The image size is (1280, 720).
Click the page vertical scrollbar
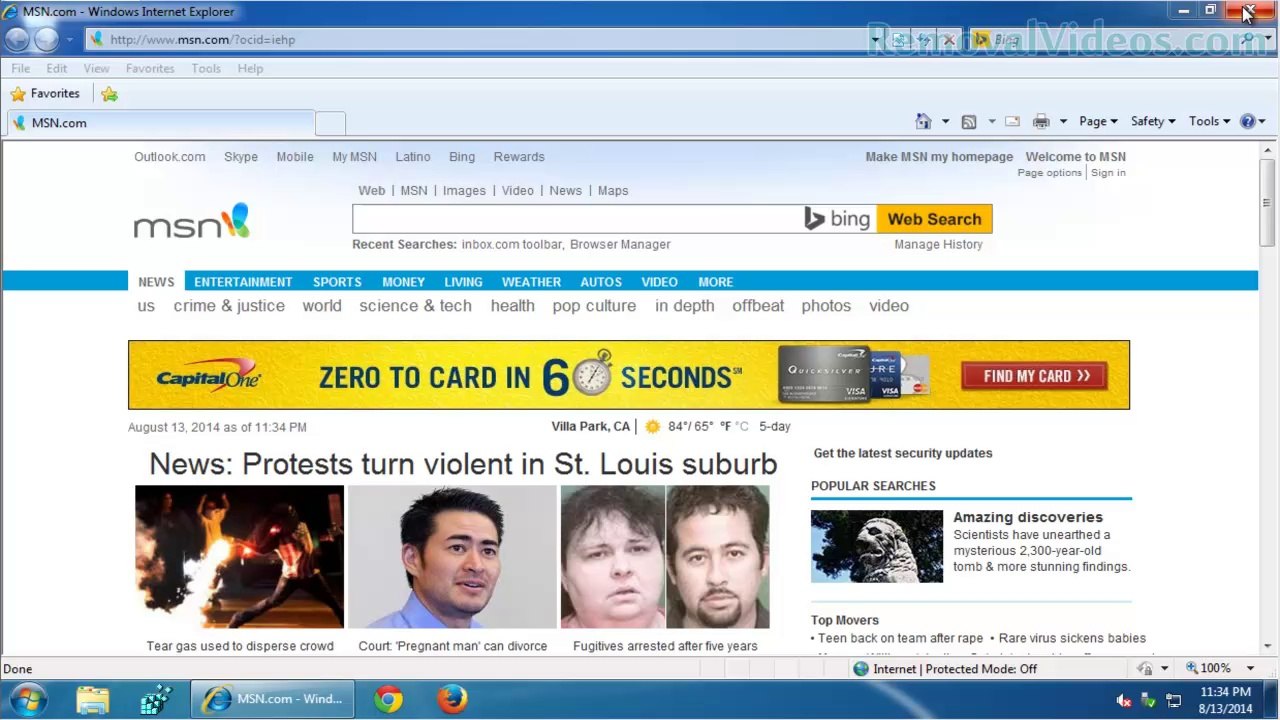pyautogui.click(x=1267, y=400)
